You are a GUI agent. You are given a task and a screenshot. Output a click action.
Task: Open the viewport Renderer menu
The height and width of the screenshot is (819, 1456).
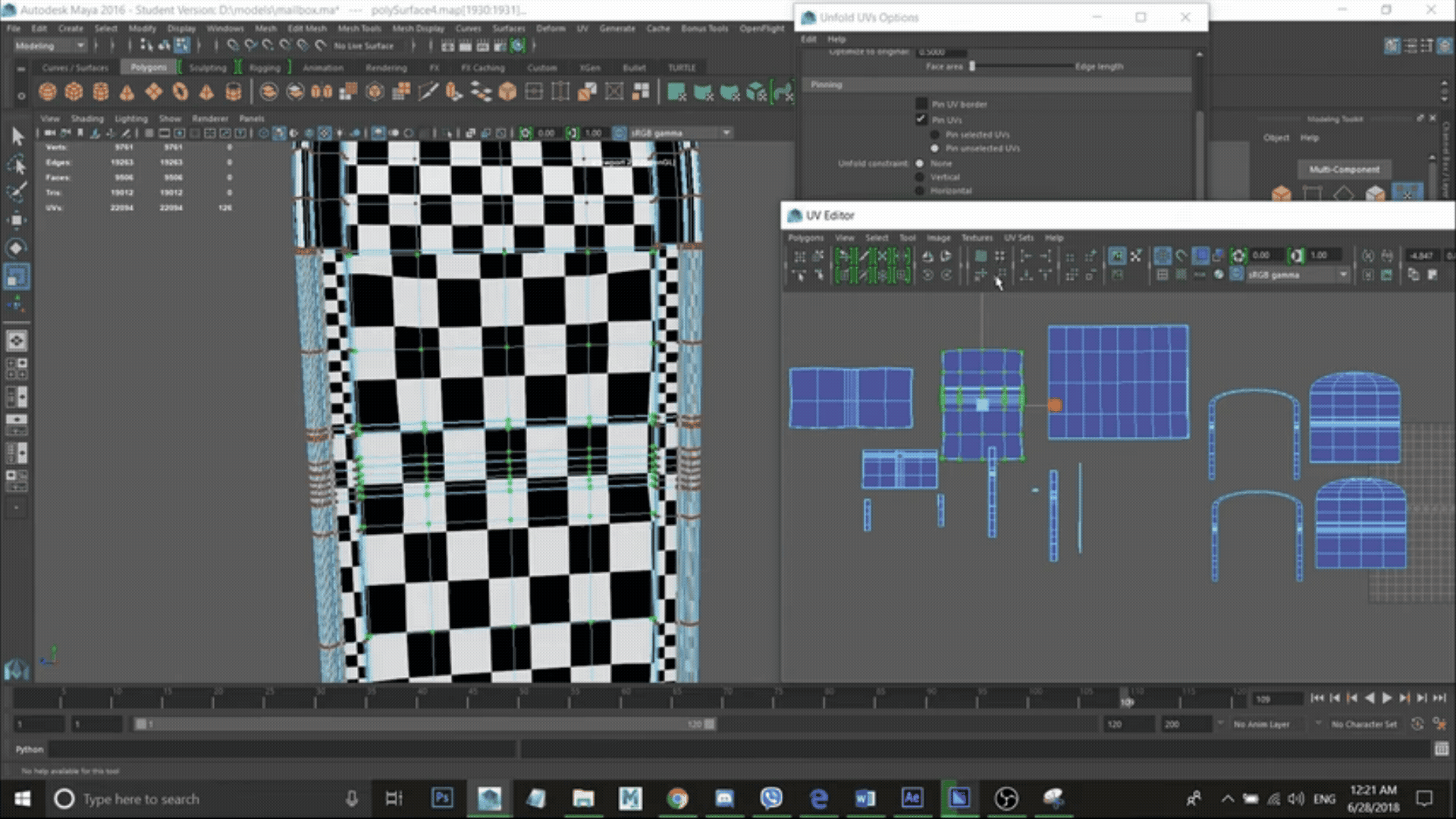coord(210,119)
